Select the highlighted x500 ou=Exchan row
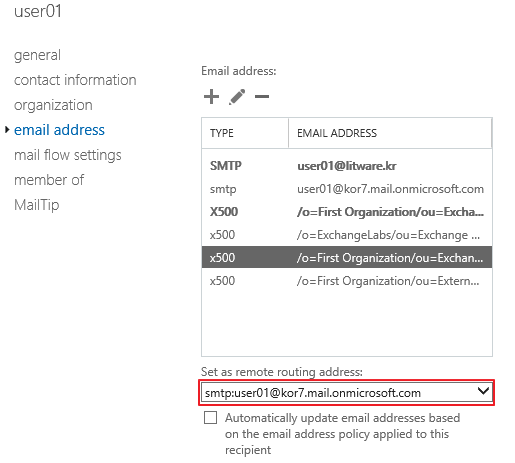This screenshot has height=463, width=515. [x=347, y=257]
